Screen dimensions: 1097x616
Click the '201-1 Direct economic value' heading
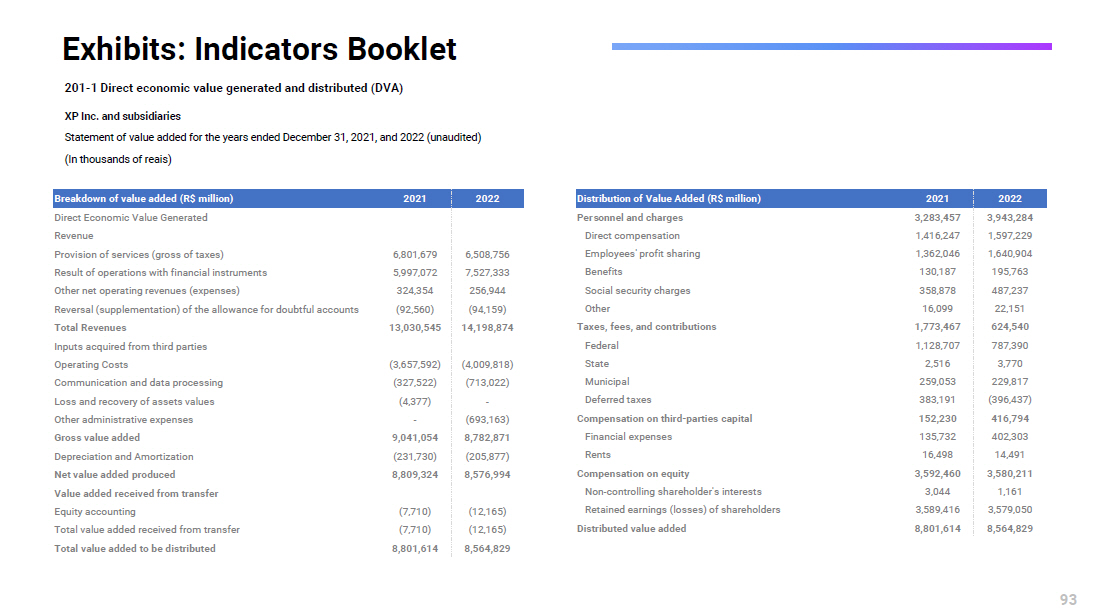tap(233, 88)
